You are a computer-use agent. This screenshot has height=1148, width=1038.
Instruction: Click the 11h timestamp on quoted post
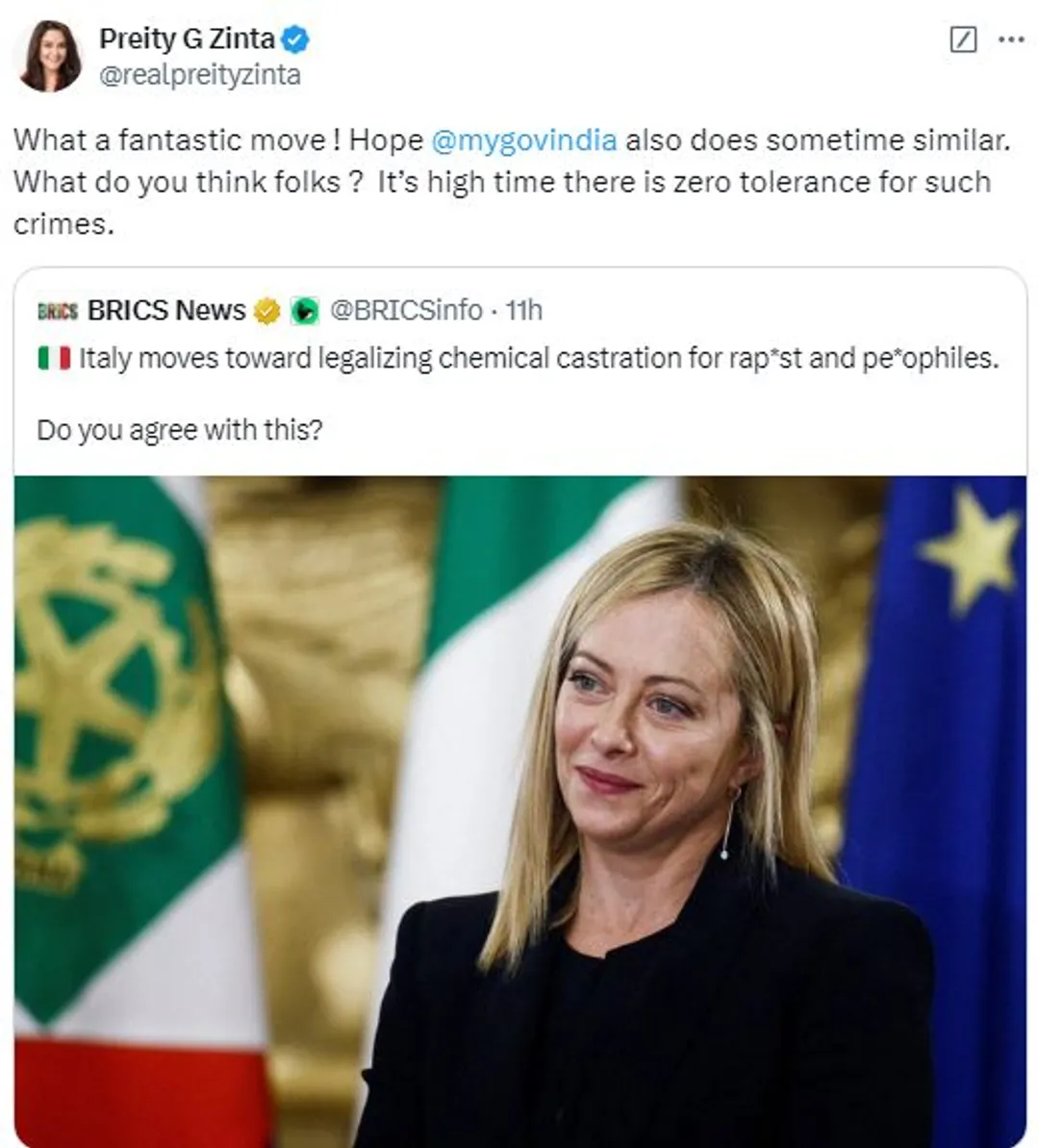click(524, 311)
